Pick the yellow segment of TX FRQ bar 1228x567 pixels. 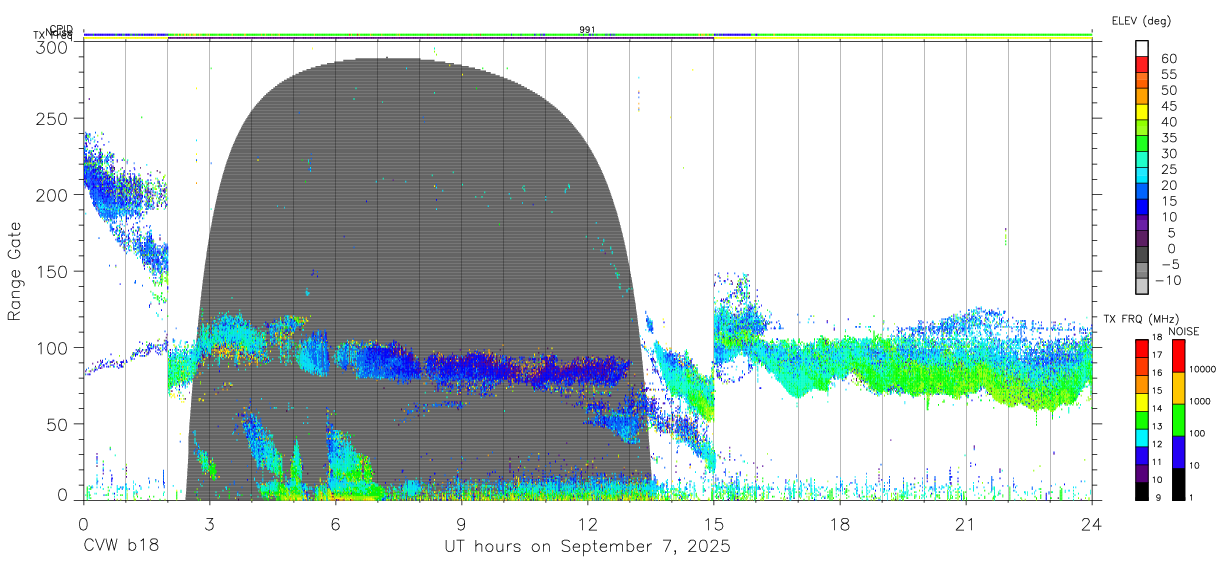(1141, 402)
